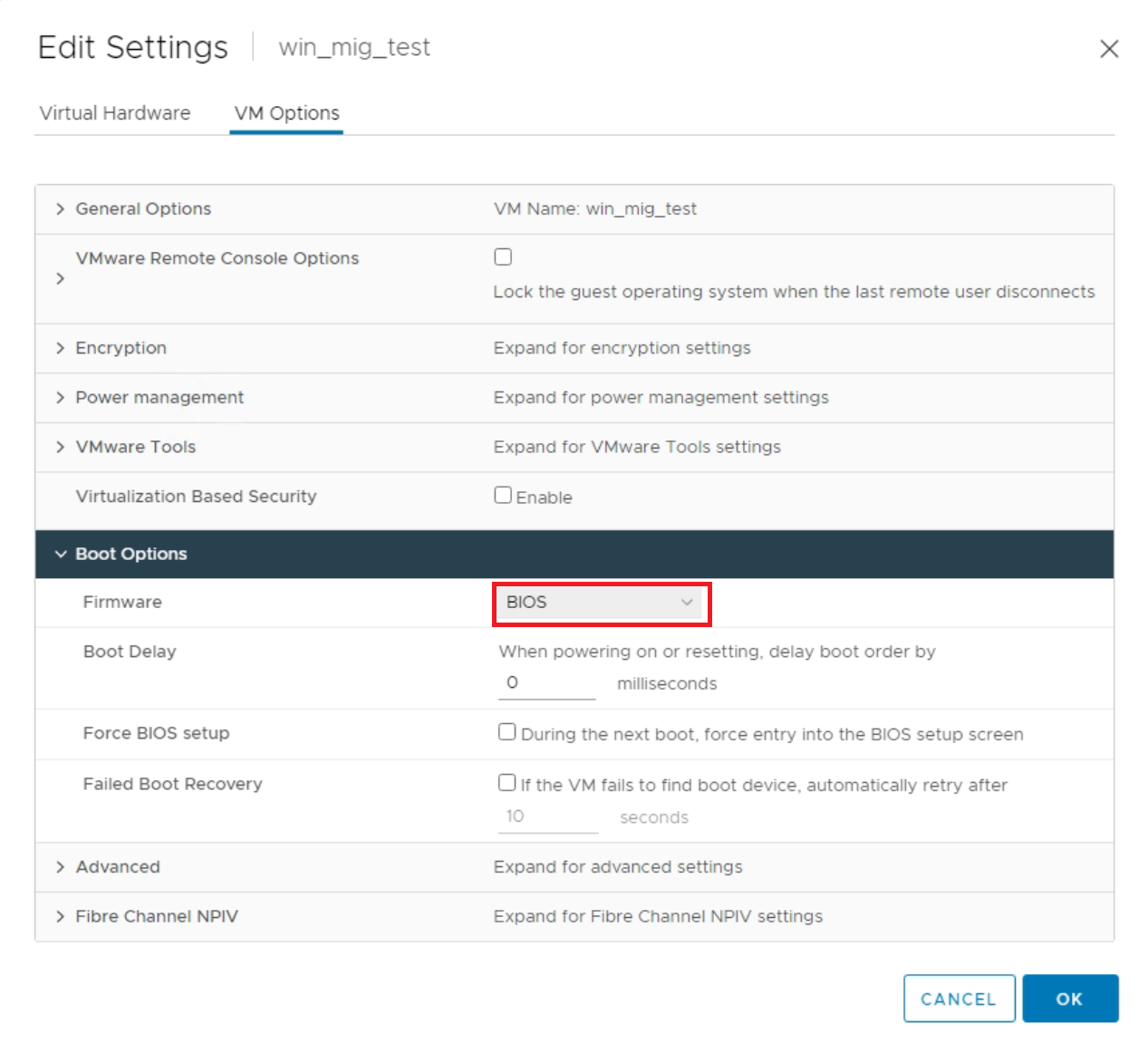Check the lock guest OS checkbox
The image size is (1148, 1053).
tap(503, 257)
